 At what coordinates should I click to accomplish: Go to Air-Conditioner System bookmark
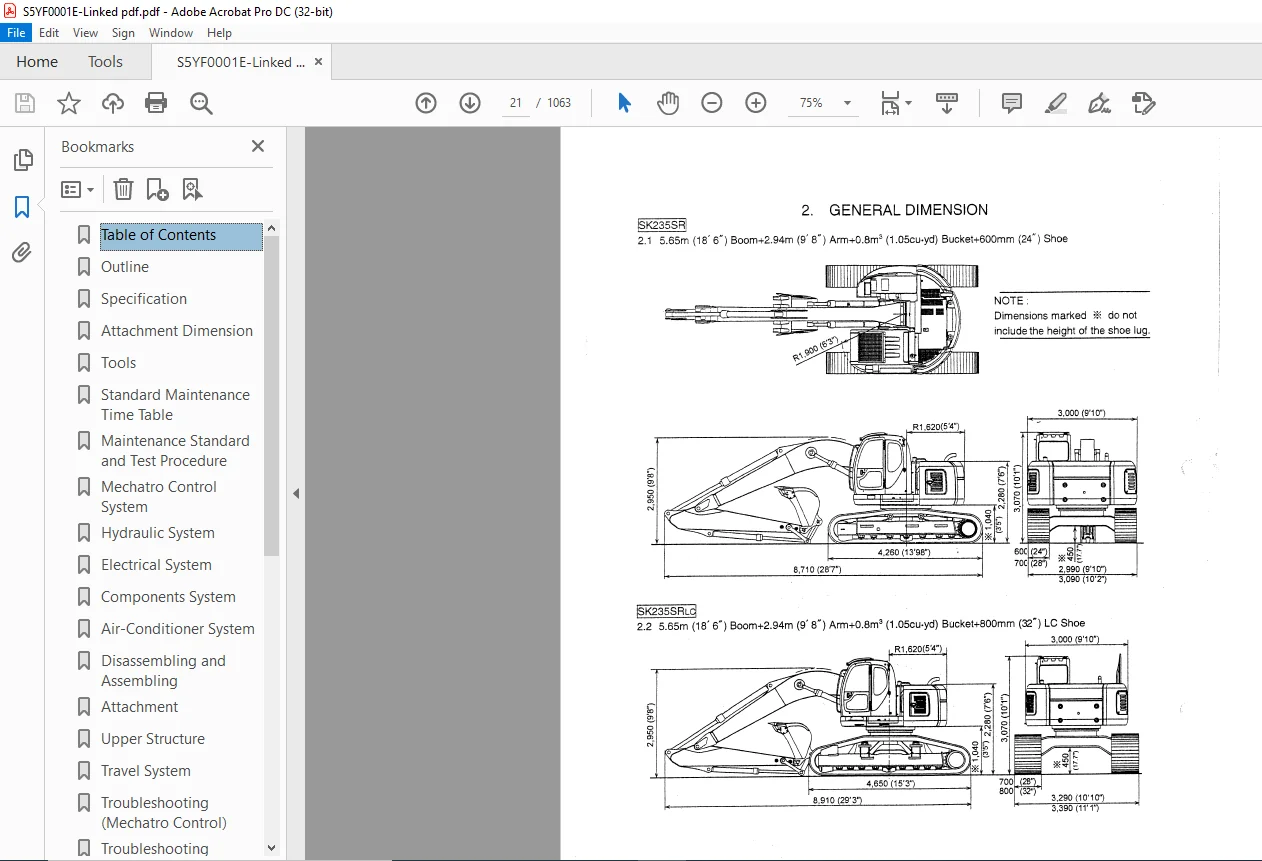[178, 629]
